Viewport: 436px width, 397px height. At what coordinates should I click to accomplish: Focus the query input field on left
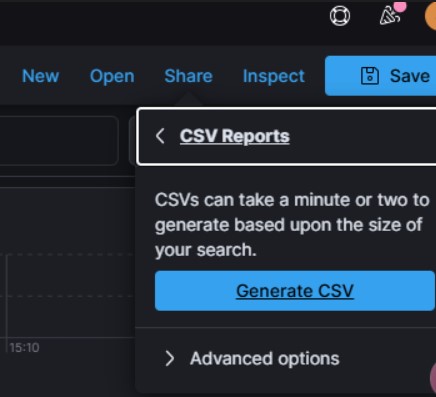59,141
